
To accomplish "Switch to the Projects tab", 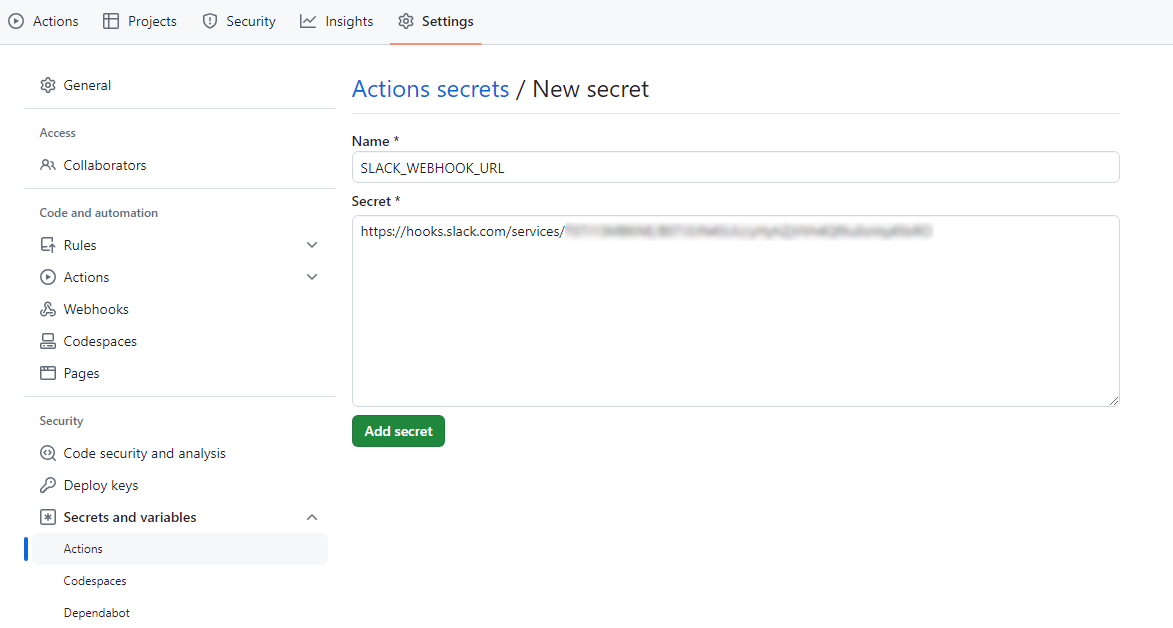I will coord(140,21).
